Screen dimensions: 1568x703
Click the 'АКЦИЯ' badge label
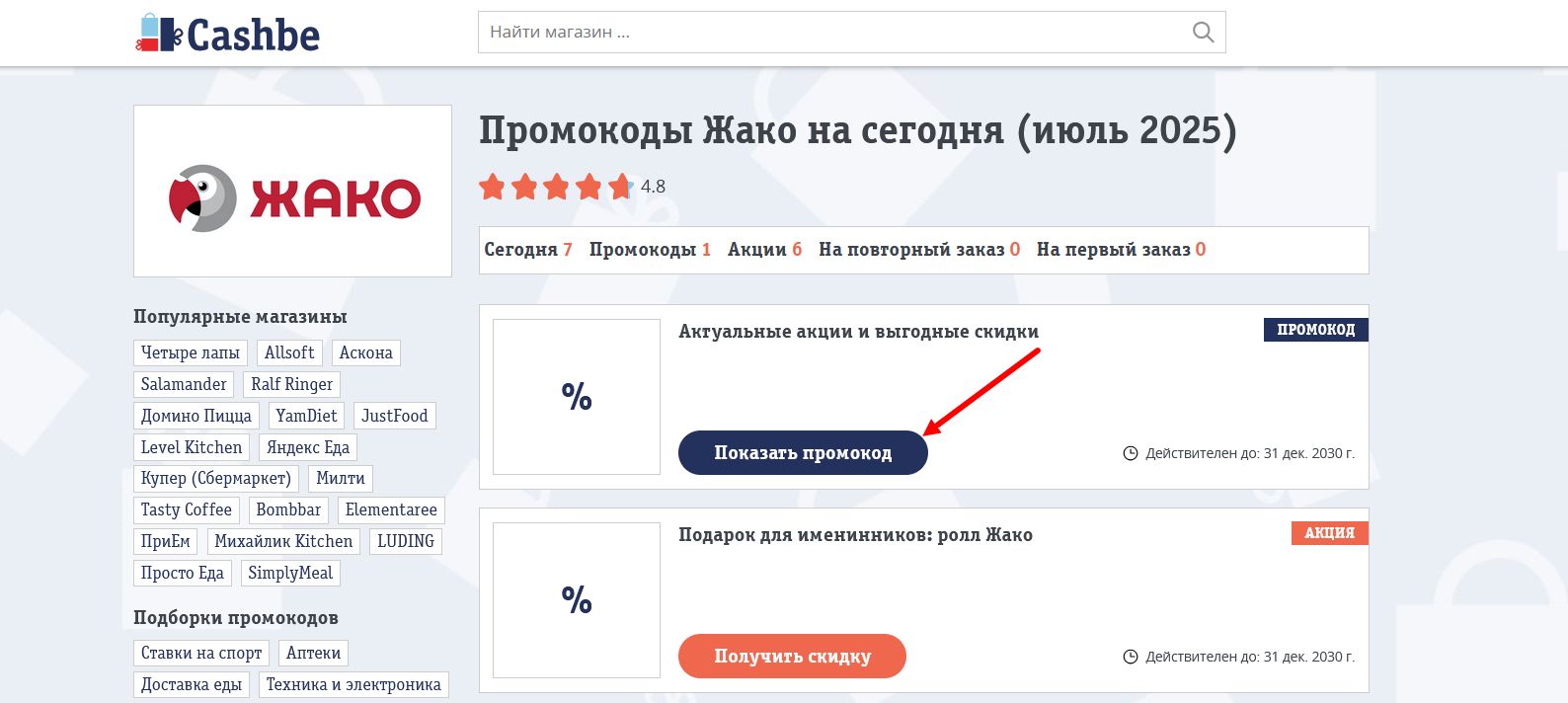(1329, 533)
